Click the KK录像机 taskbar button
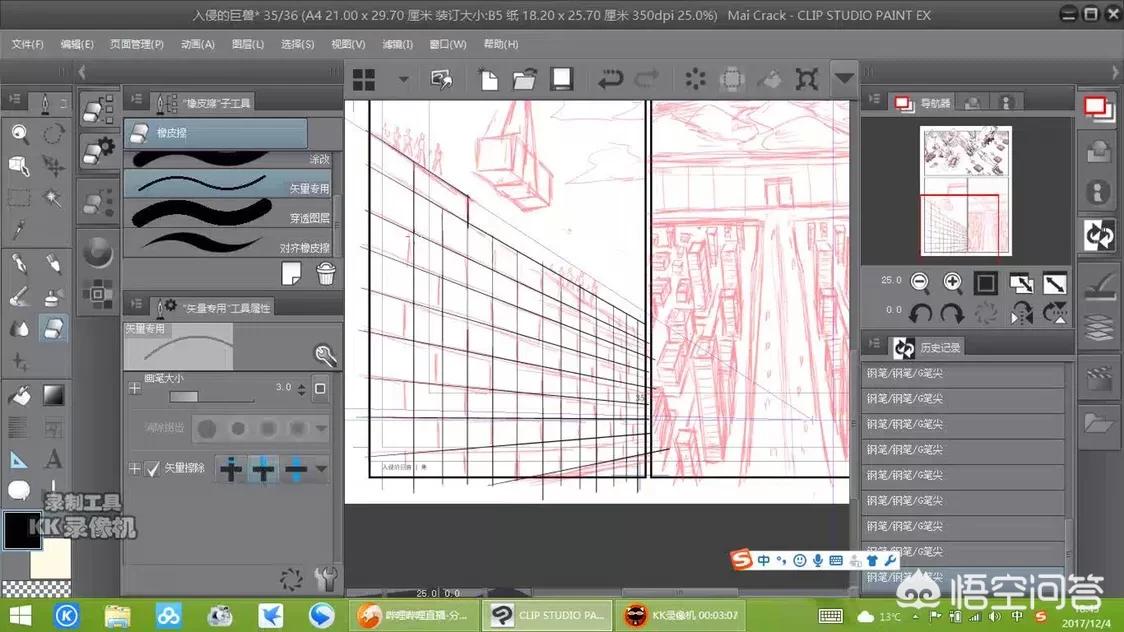Screen dimensions: 1124x632 coord(680,615)
